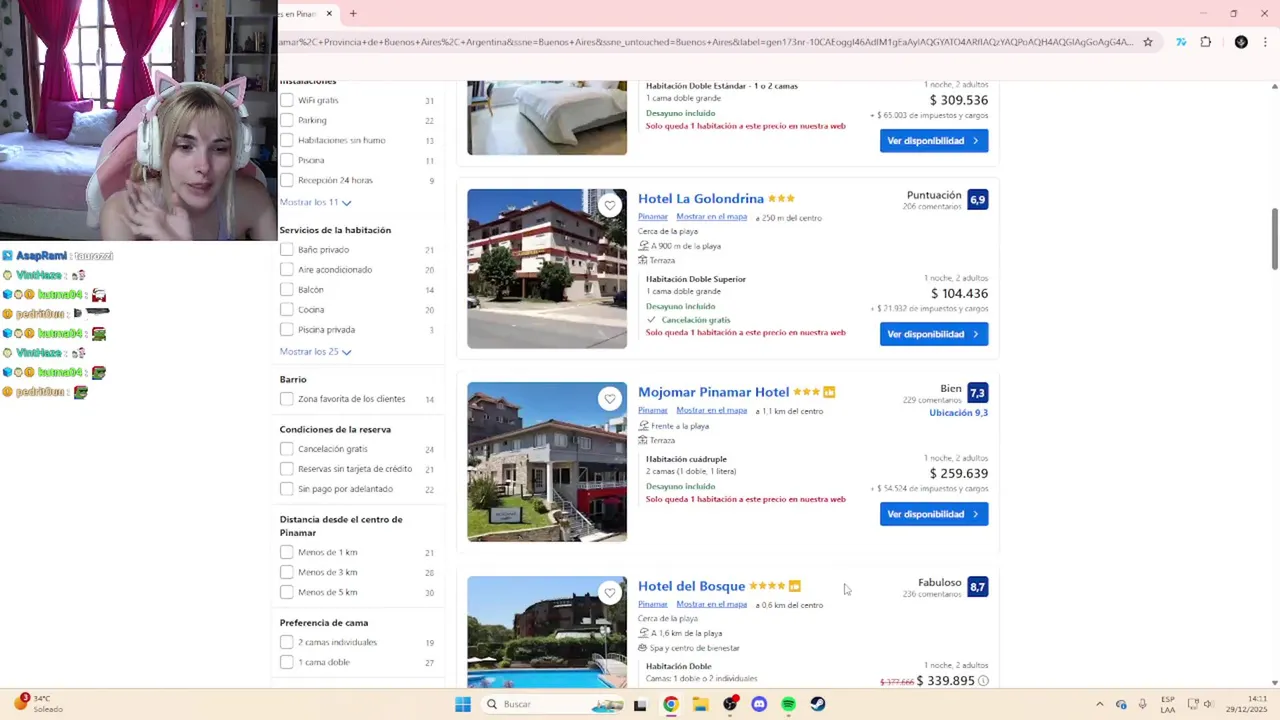Check the Balcón filter
1280x720 pixels.
coord(287,289)
